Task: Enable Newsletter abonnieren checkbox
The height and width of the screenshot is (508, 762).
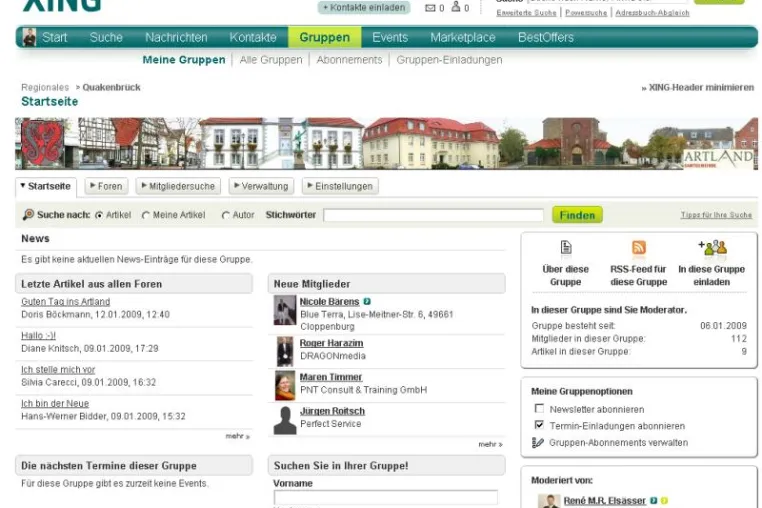Action: (x=539, y=408)
